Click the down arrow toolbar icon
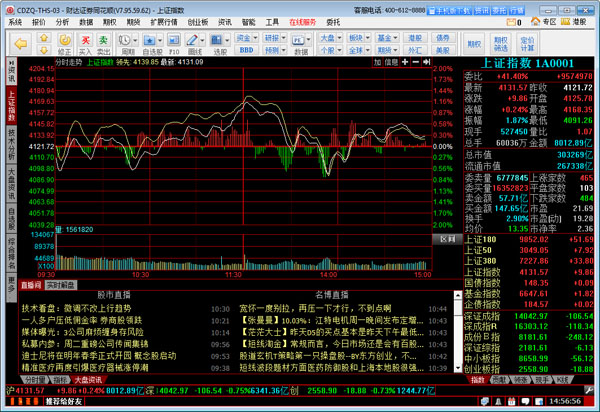 pyautogui.click(x=44, y=50)
